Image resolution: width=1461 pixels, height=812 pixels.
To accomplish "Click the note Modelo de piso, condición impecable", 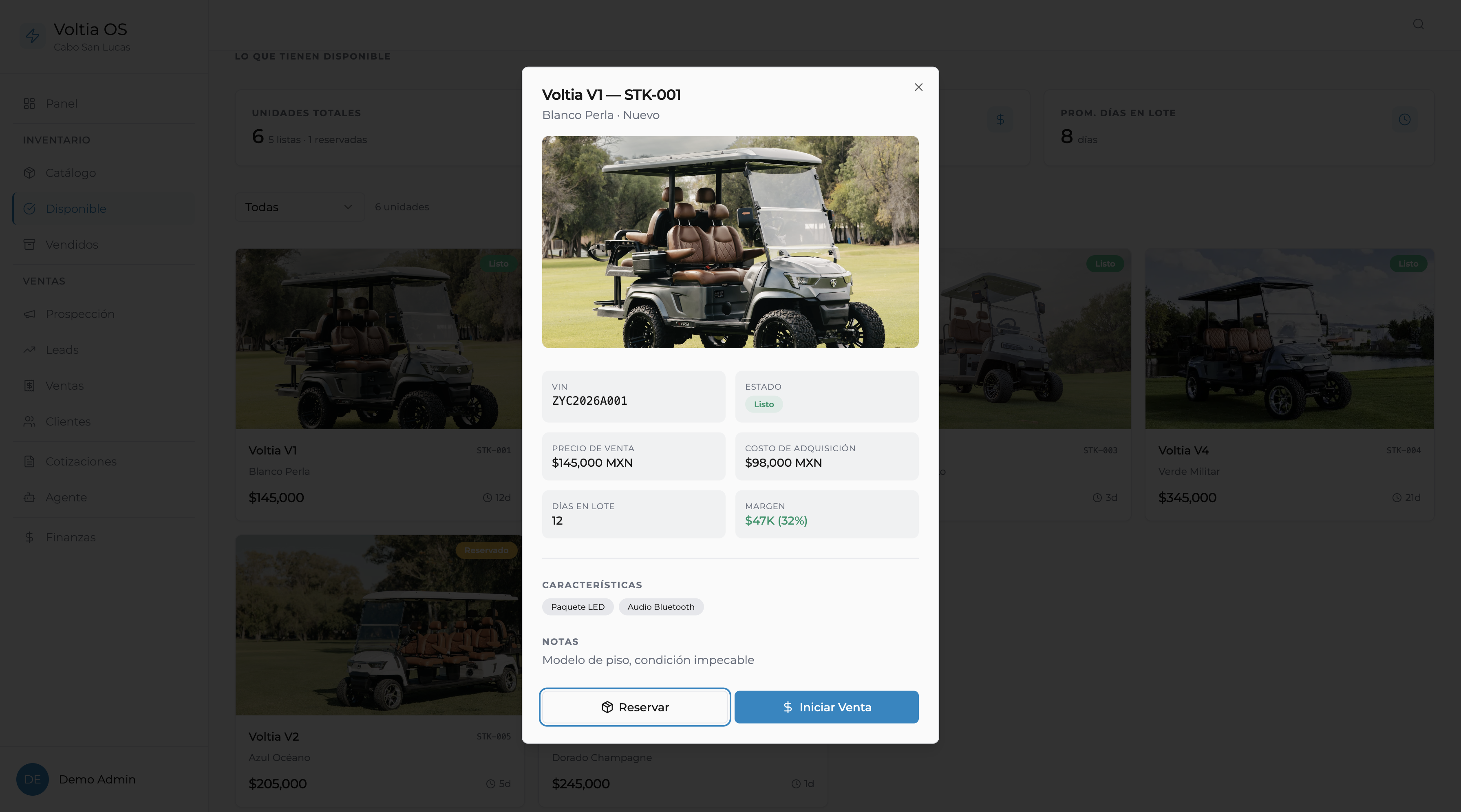I will click(648, 660).
